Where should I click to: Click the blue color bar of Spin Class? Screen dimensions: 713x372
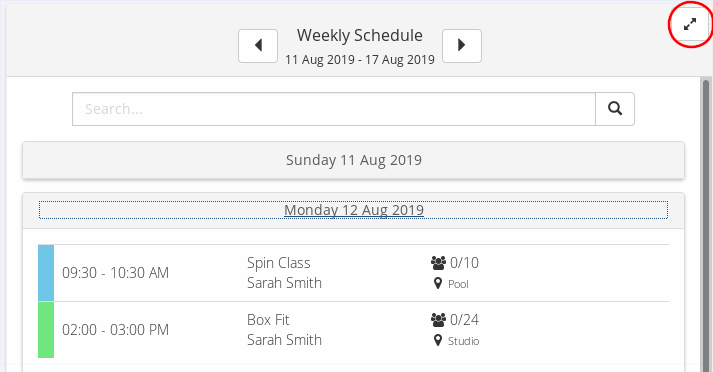click(x=46, y=273)
